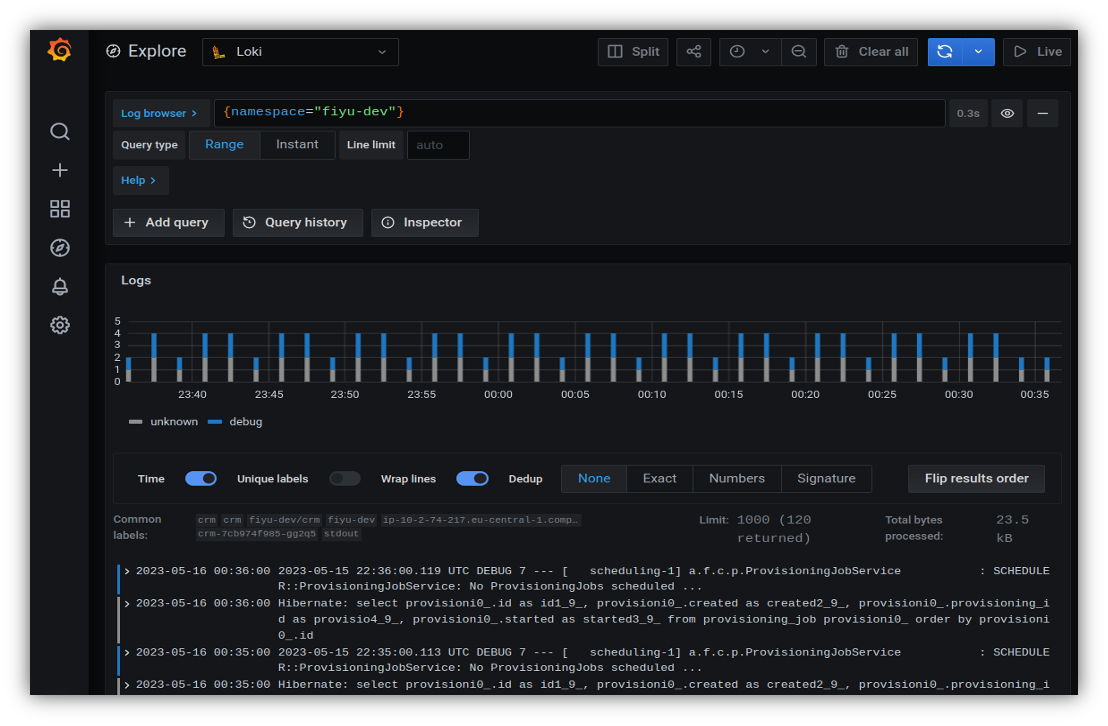
Task: Expand the 00:36:00 DEBUG log row
Action: (x=127, y=570)
